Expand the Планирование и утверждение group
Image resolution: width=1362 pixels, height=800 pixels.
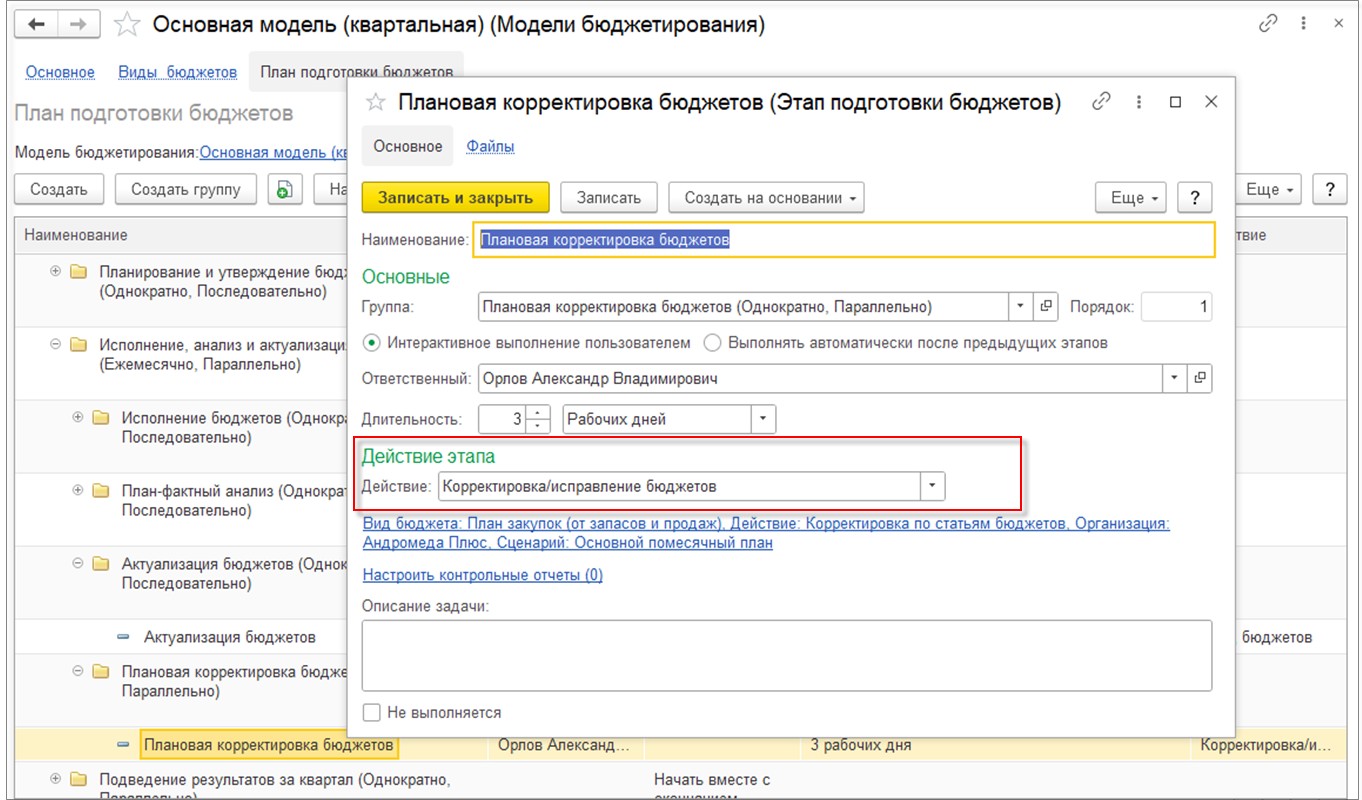pos(56,272)
